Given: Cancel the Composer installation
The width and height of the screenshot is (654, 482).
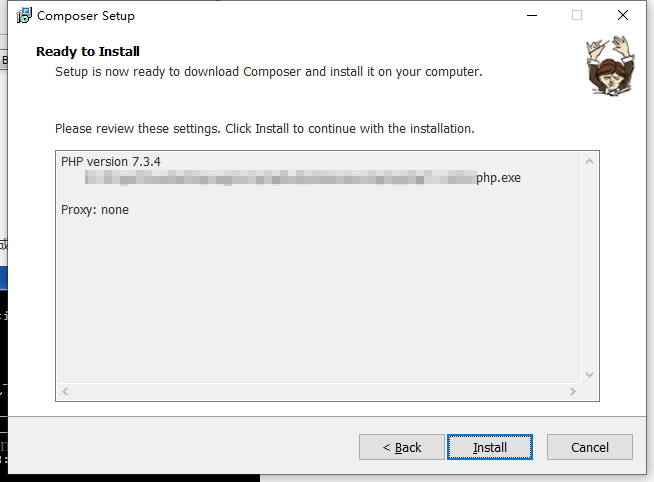Looking at the screenshot, I should (x=590, y=447).
